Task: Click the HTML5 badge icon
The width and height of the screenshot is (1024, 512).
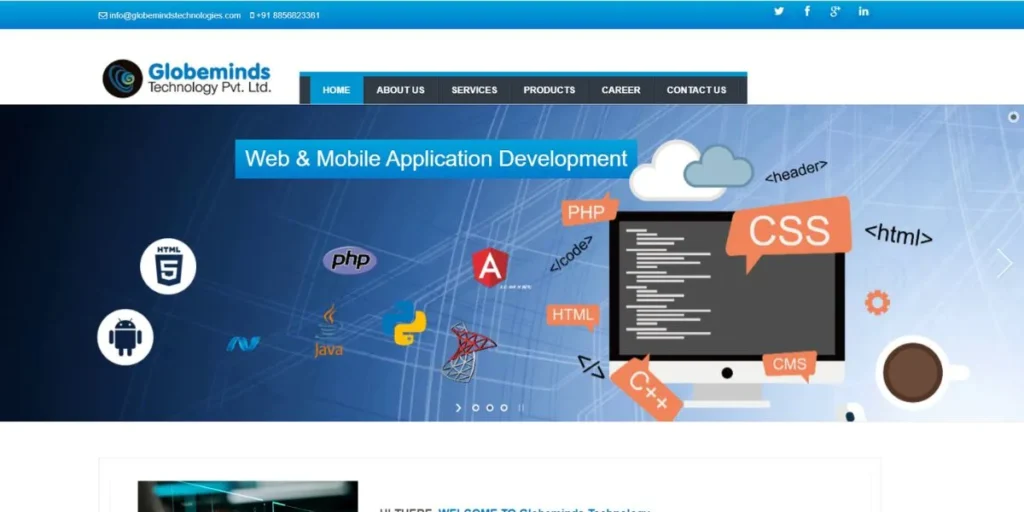Action: pyautogui.click(x=168, y=266)
